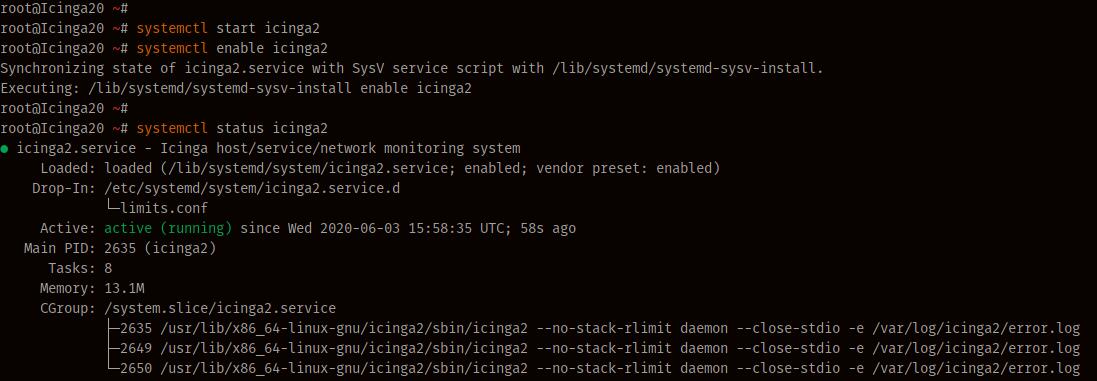Click process 2635 in the CGroup tree
The height and width of the screenshot is (381, 1097).
(x=593, y=328)
